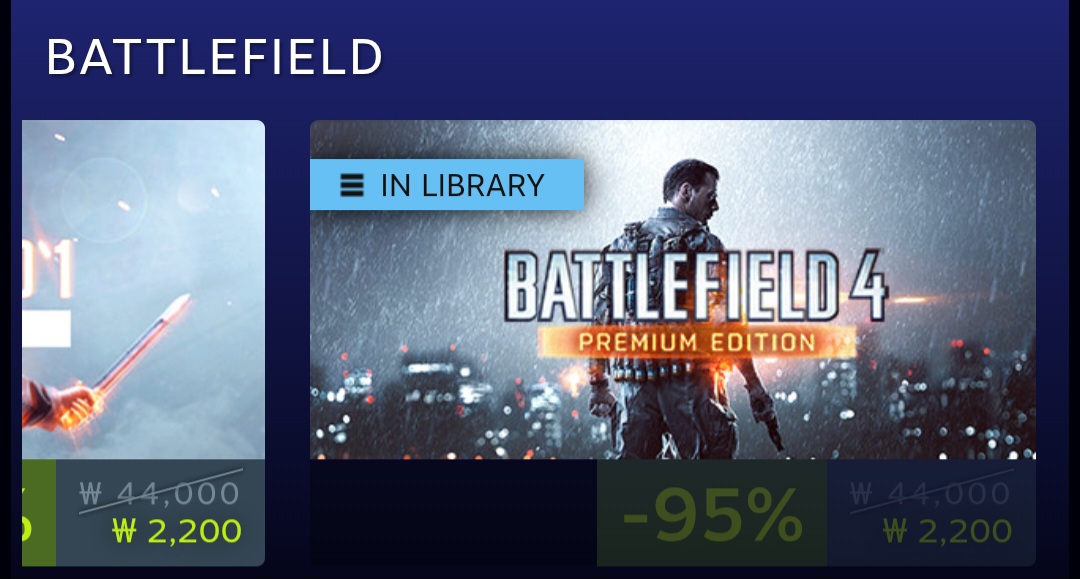
Task: Click the dark strip left of -95%
Action: (452, 514)
